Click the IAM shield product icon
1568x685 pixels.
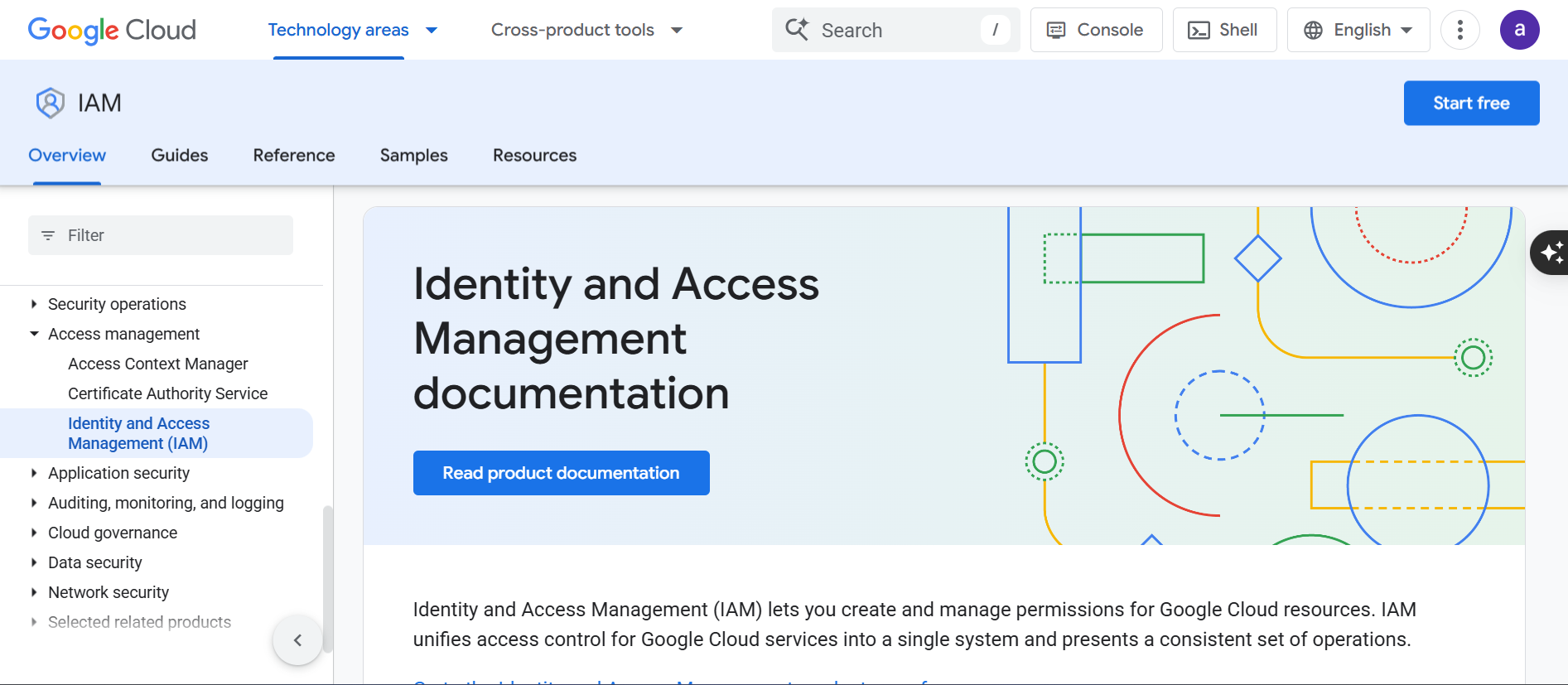pos(50,103)
